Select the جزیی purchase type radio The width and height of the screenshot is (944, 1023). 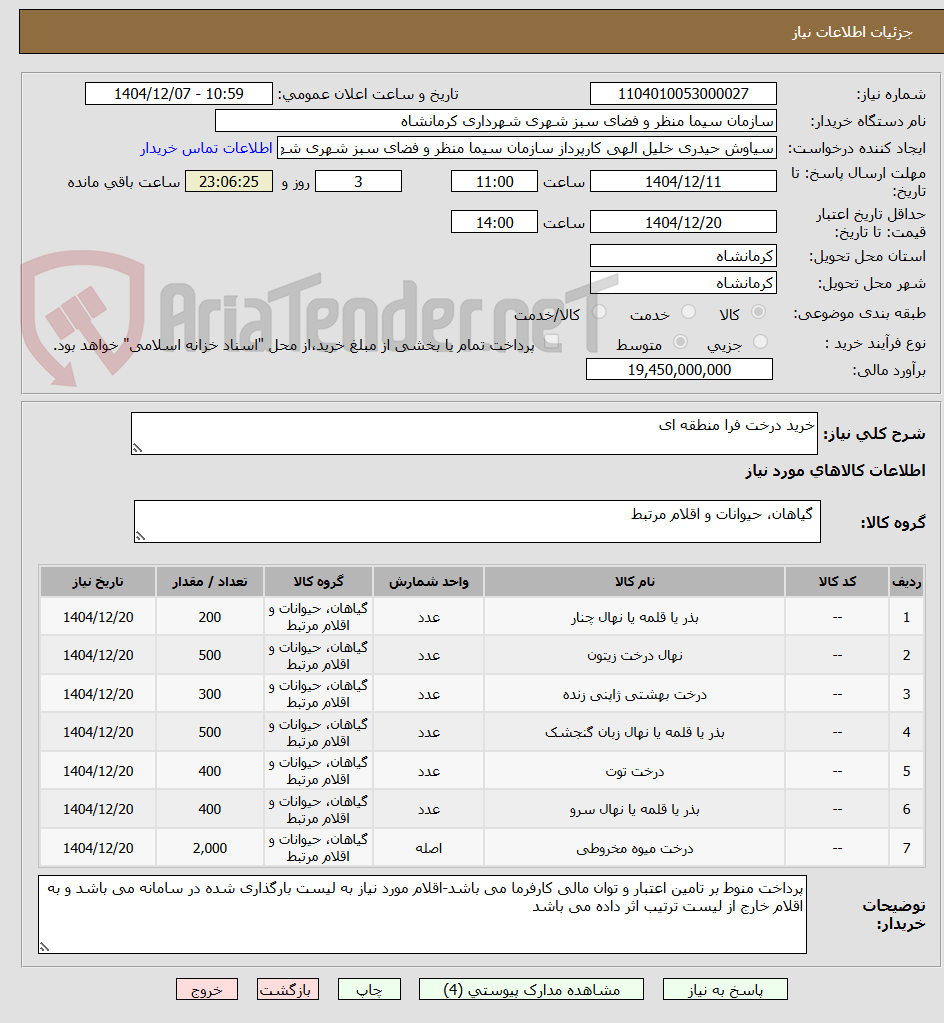tap(760, 342)
